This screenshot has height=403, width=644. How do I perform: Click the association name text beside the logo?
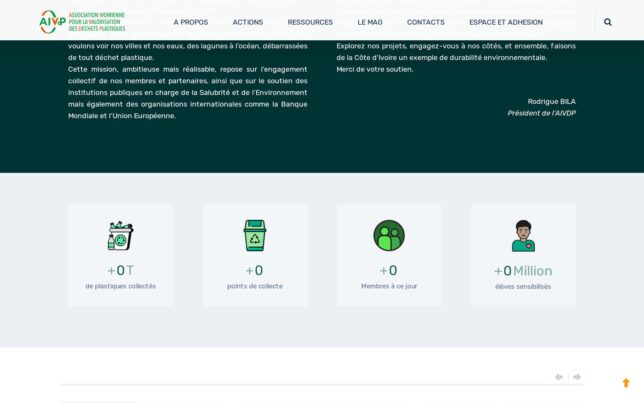[97, 22]
